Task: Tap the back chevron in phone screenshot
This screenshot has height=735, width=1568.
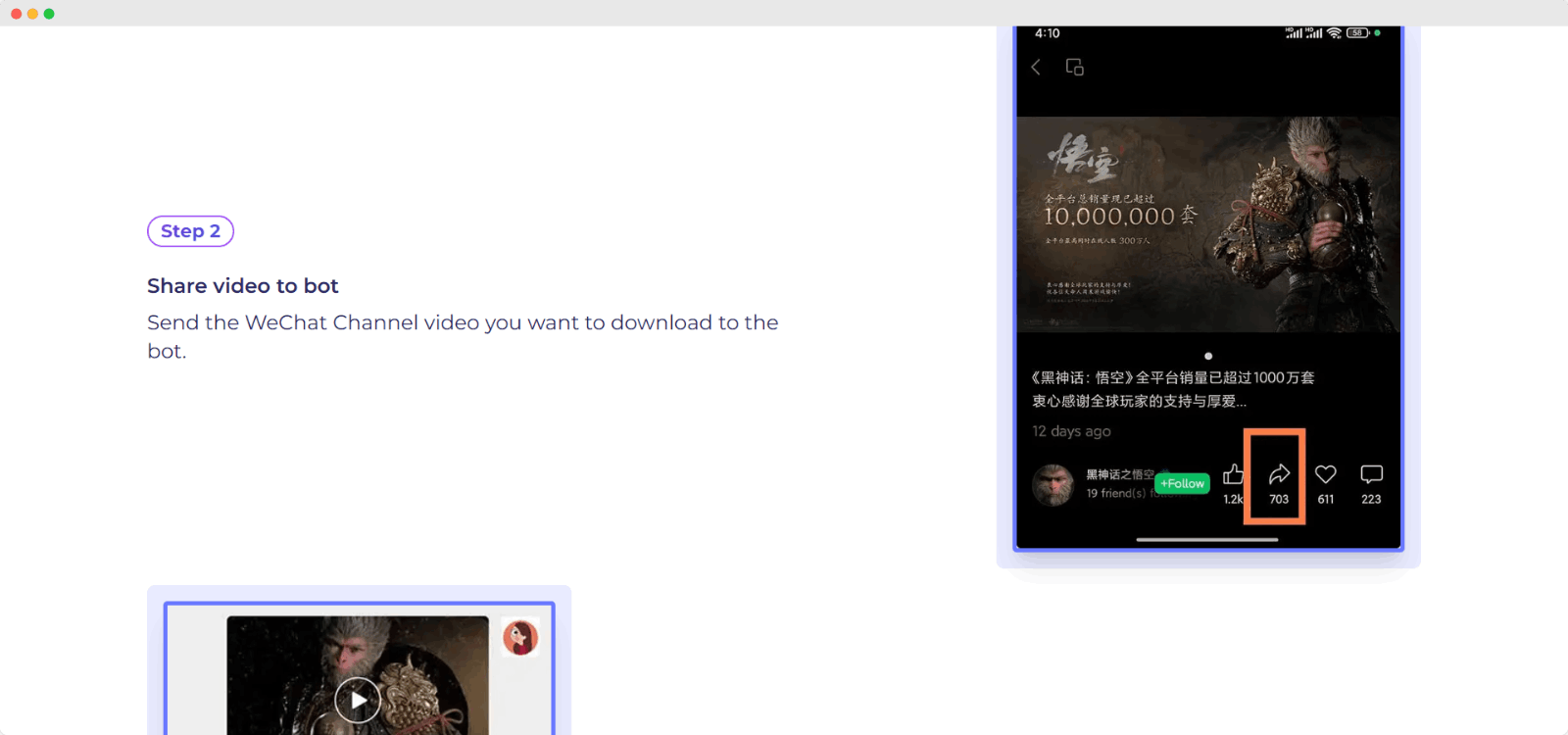Action: (x=1036, y=67)
